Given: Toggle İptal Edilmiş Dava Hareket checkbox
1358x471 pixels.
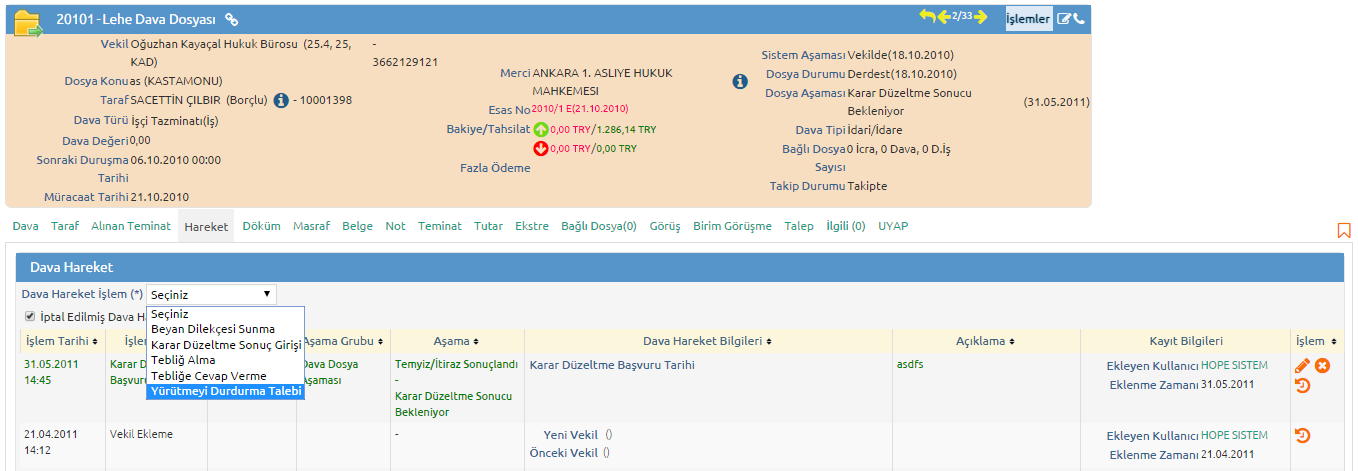Looking at the screenshot, I should (28, 317).
